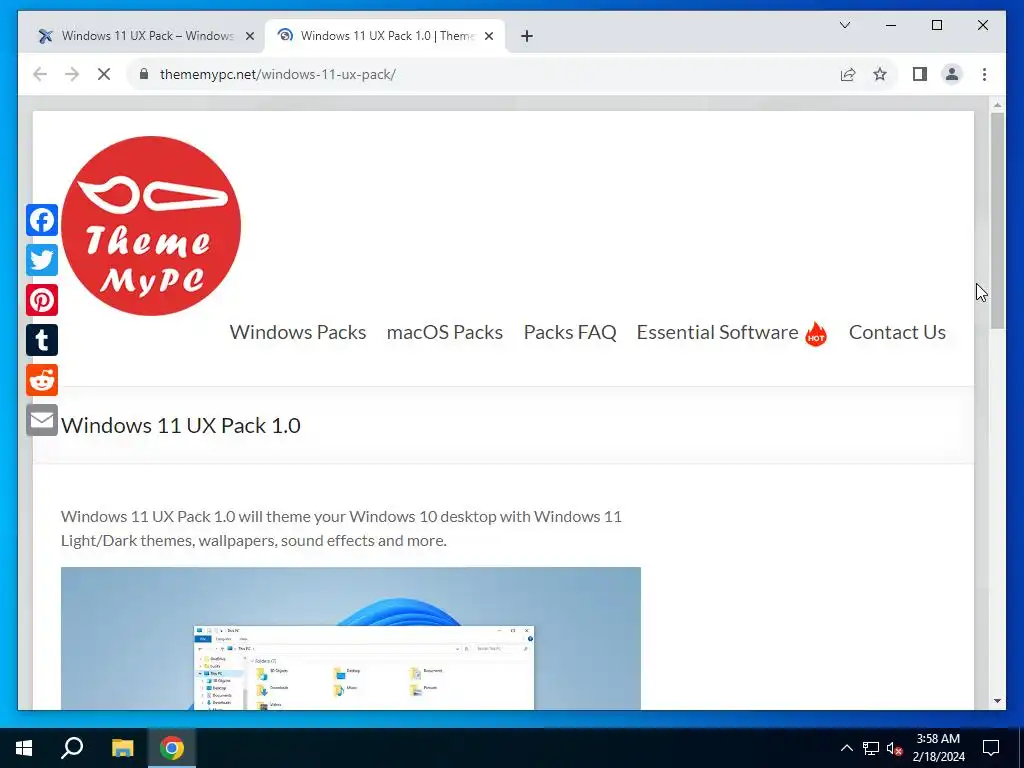This screenshot has height=768, width=1024.
Task: Open Chrome side panel
Action: pos(920,74)
